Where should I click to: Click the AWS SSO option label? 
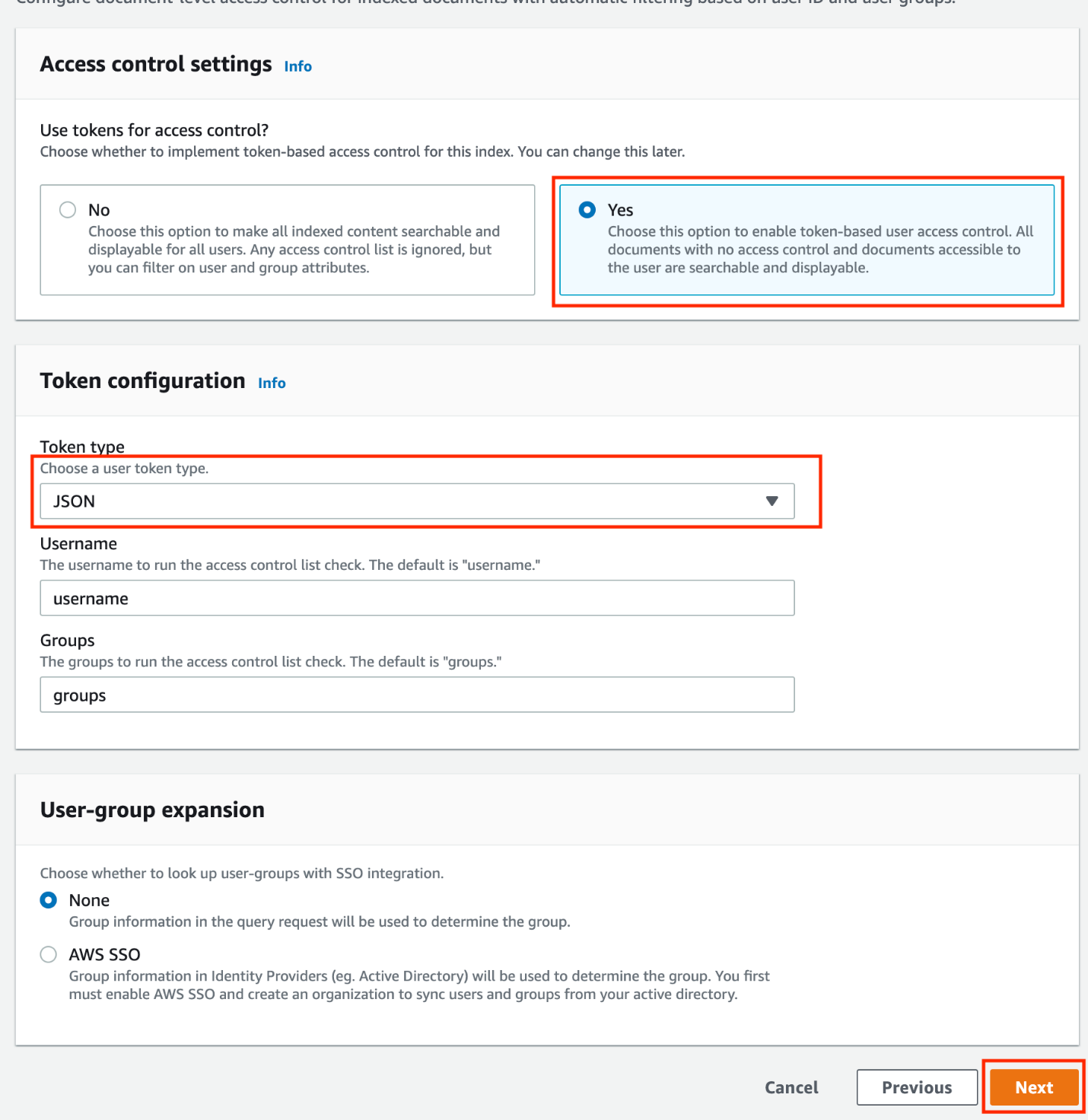[104, 955]
